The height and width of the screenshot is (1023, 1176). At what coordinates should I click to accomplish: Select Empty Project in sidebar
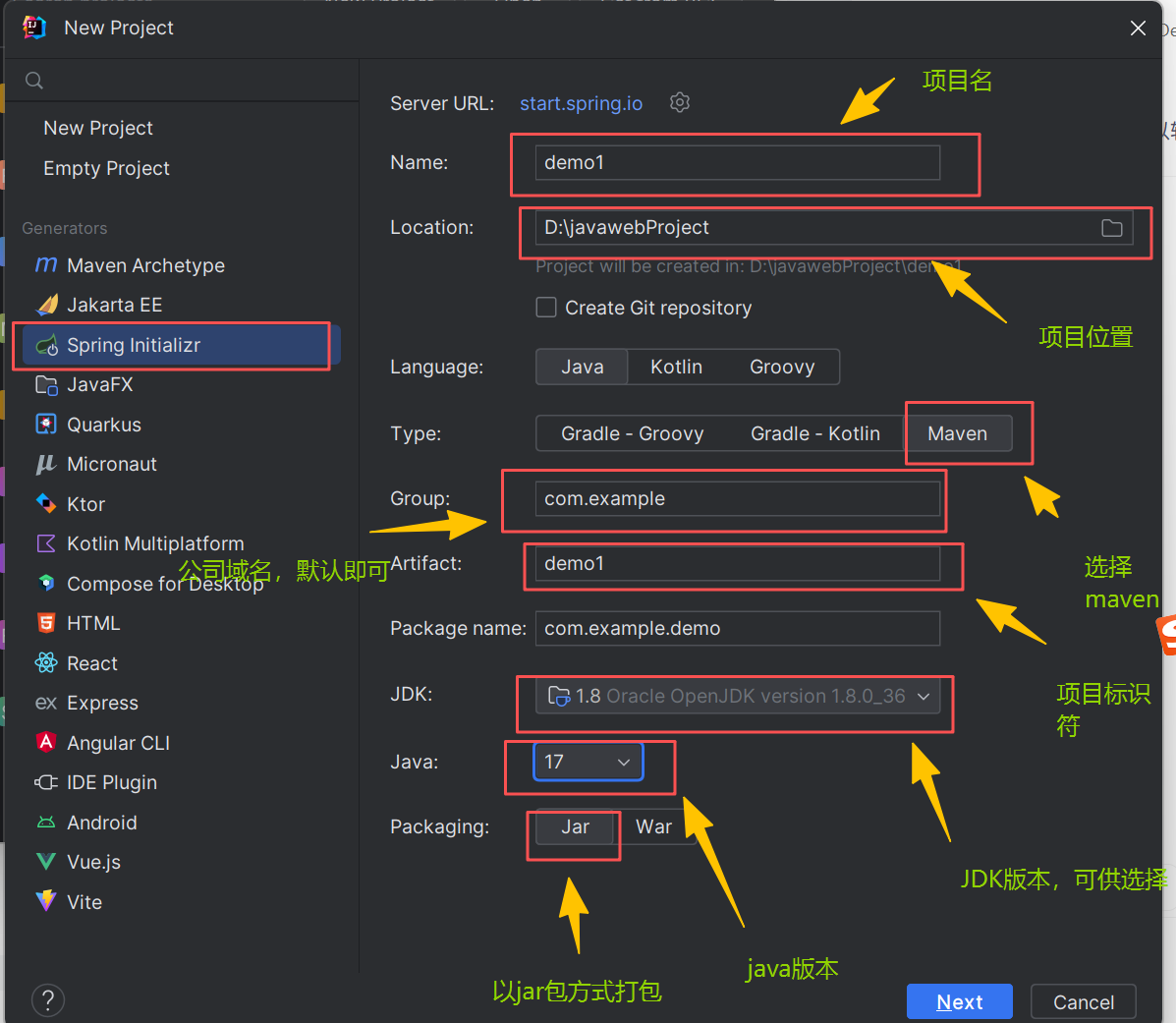click(106, 168)
